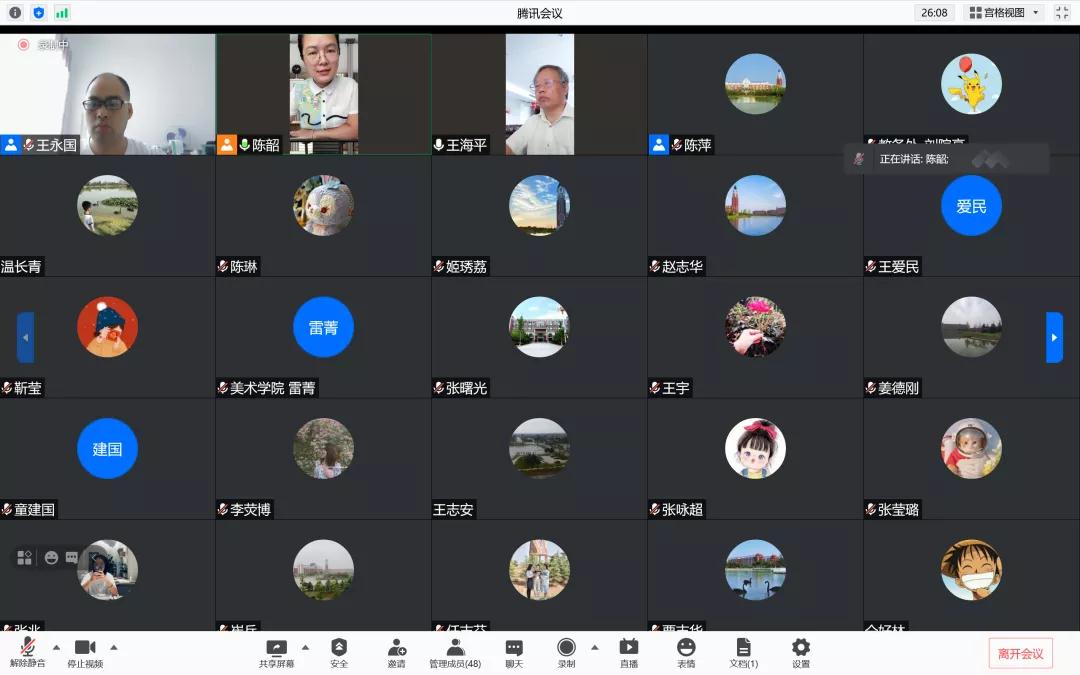Toggle the 录制 recording button
This screenshot has width=1080, height=675.
(566, 648)
